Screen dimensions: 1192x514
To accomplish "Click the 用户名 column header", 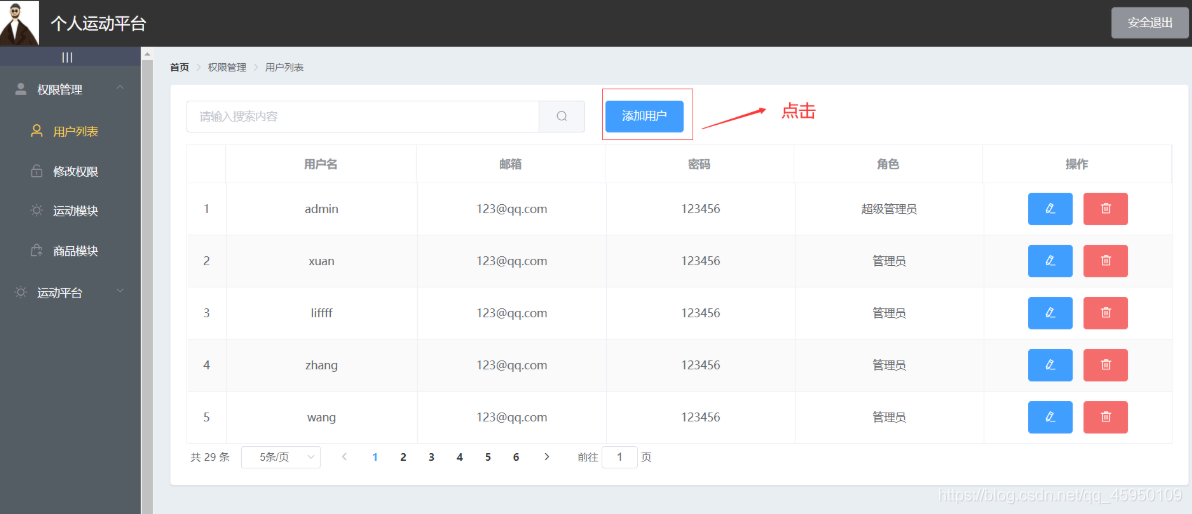I will tap(321, 164).
